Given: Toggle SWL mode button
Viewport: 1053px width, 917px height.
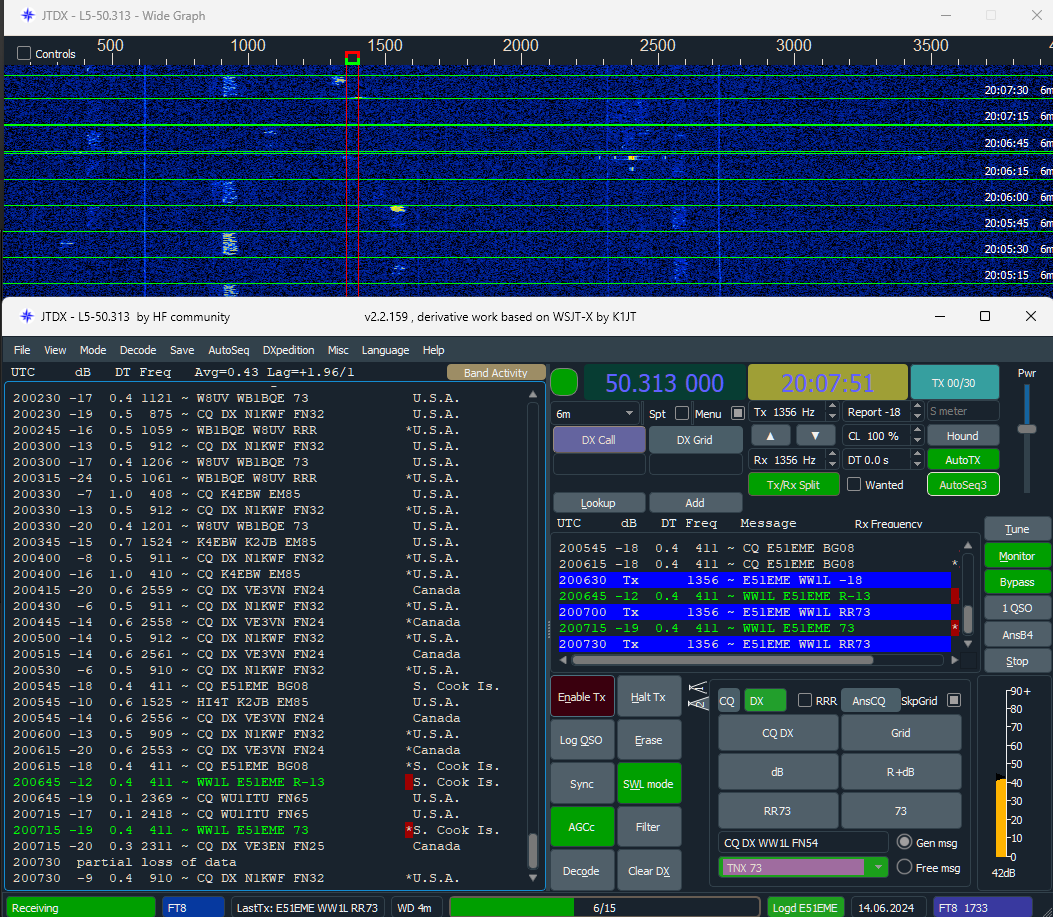Looking at the screenshot, I should coord(648,783).
